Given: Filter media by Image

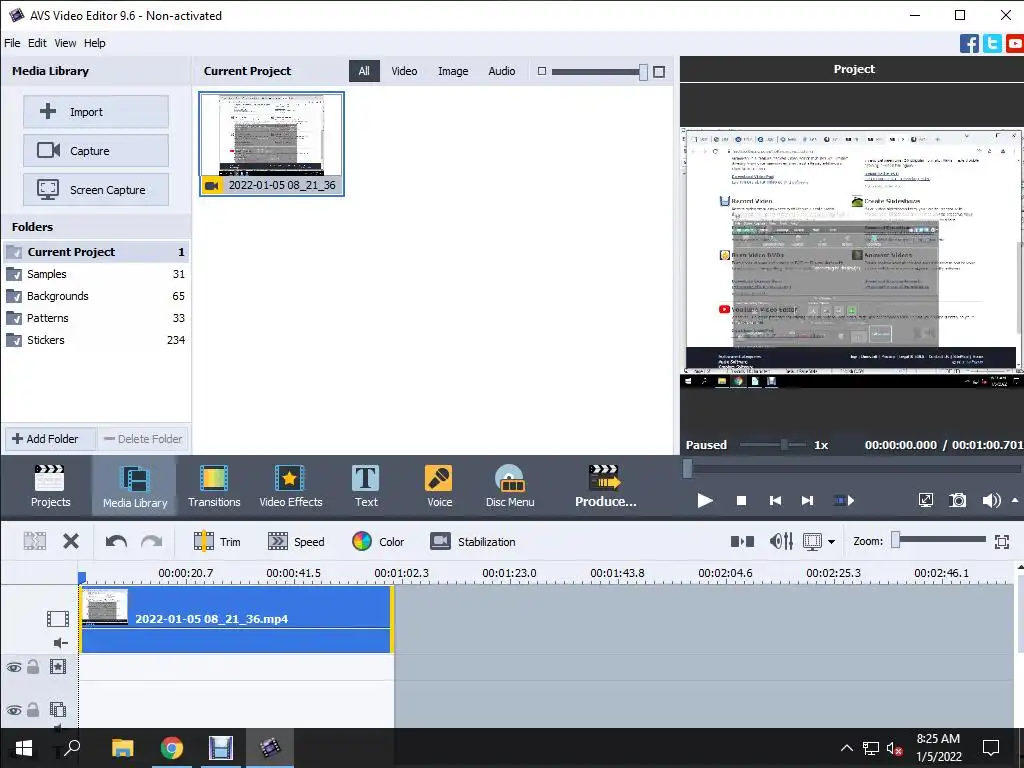Looking at the screenshot, I should 453,71.
